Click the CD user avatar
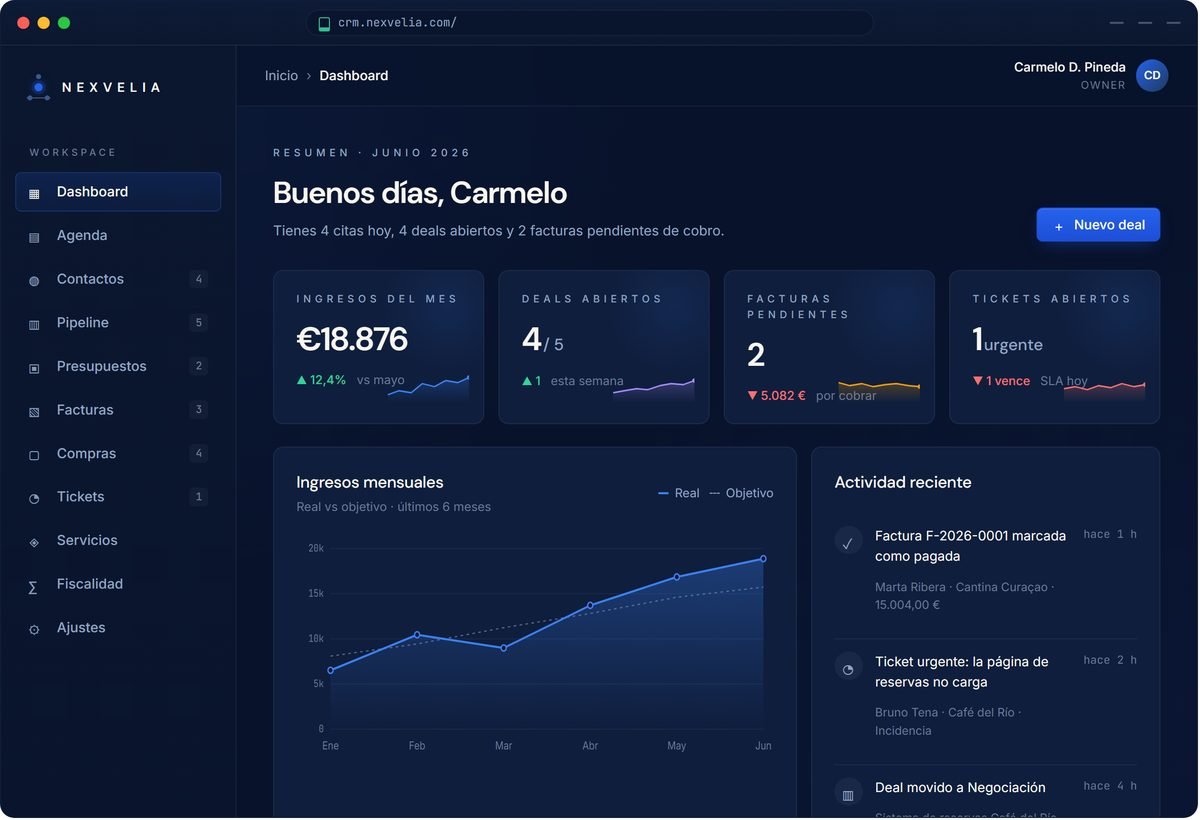The width and height of the screenshot is (1200, 820). [1152, 76]
